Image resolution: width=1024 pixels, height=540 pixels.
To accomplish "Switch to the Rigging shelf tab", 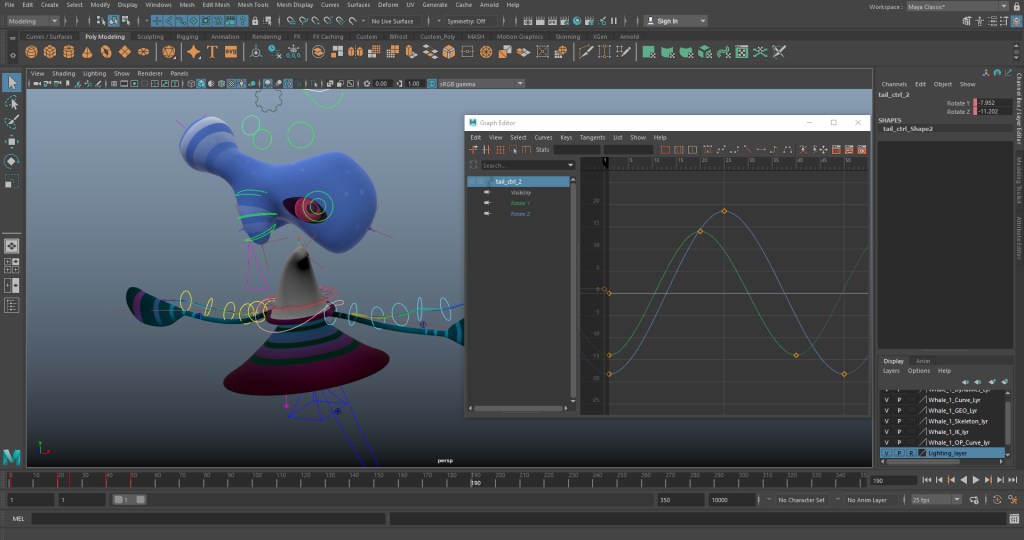I will (187, 37).
